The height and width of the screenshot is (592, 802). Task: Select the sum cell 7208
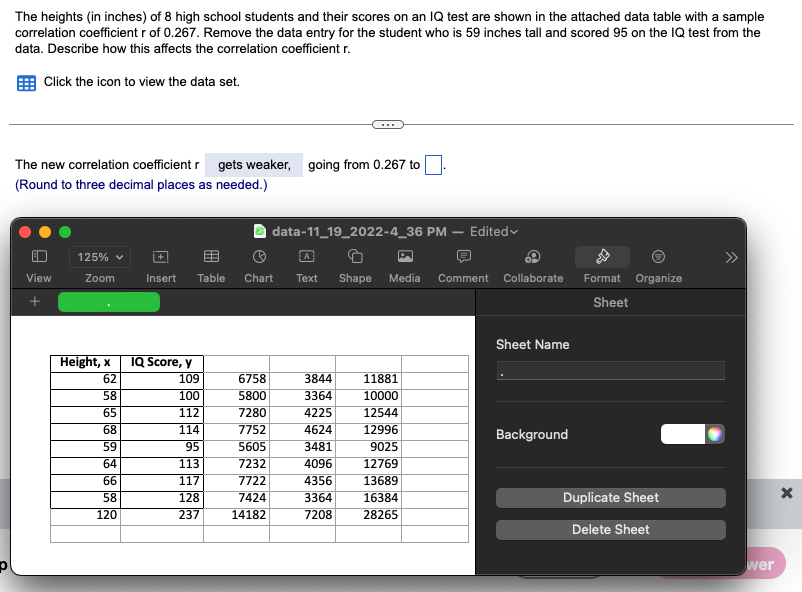click(302, 516)
